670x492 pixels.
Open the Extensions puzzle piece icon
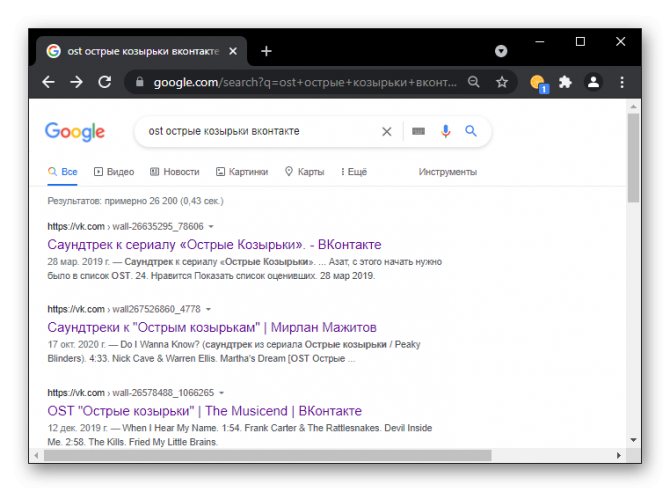[x=565, y=82]
